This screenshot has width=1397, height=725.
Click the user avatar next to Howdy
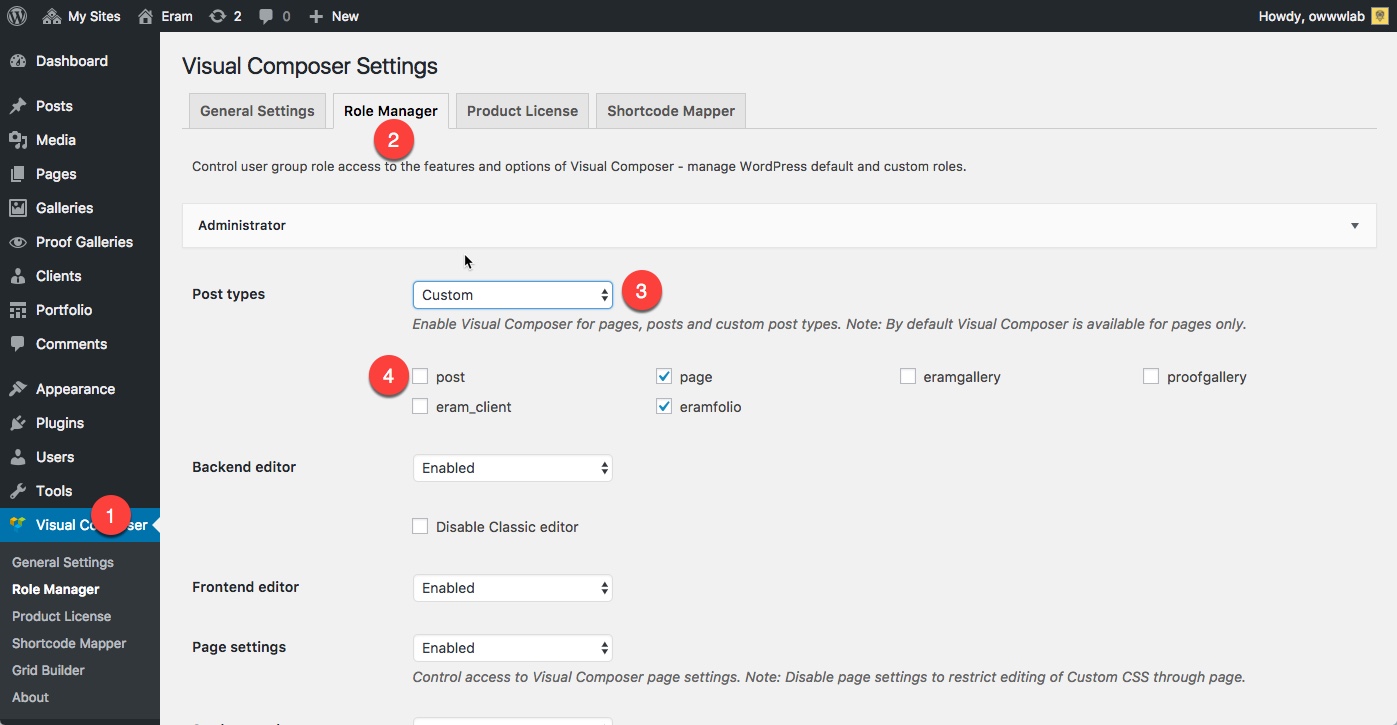[1378, 16]
